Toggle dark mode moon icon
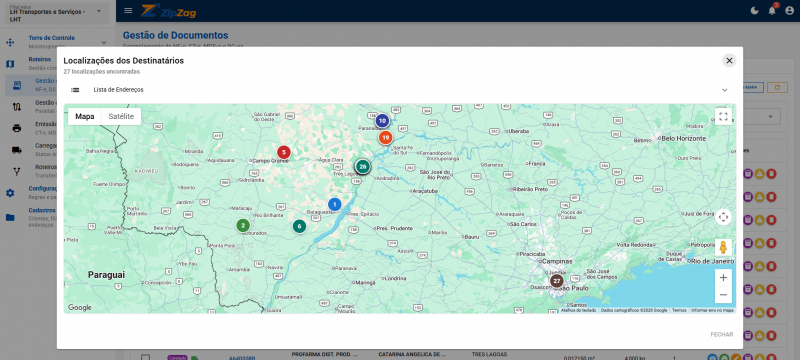Image resolution: width=800 pixels, height=360 pixels. tap(755, 11)
